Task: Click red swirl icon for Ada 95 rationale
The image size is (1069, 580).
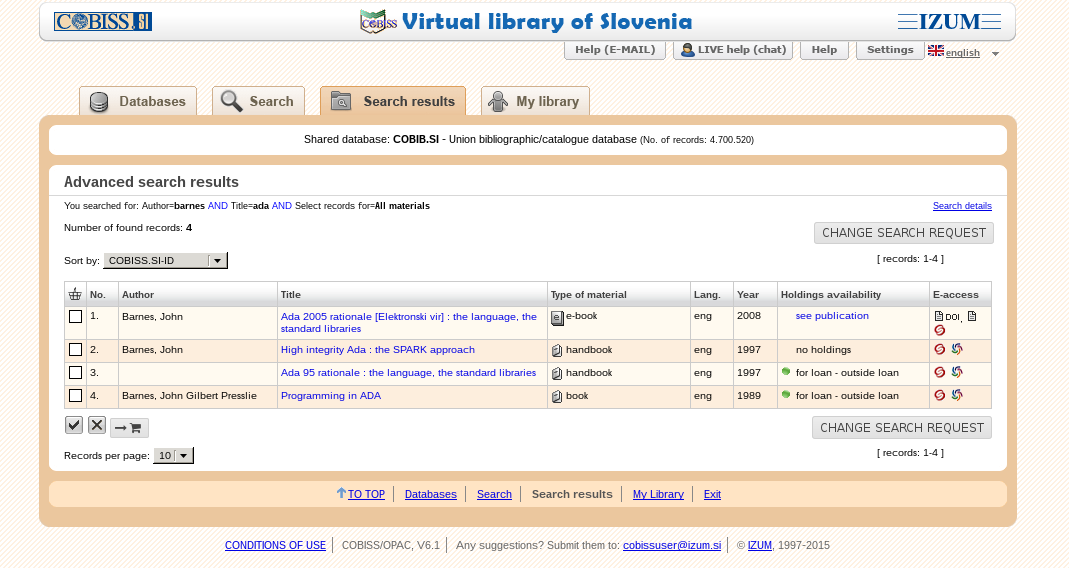Action: click(x=939, y=372)
